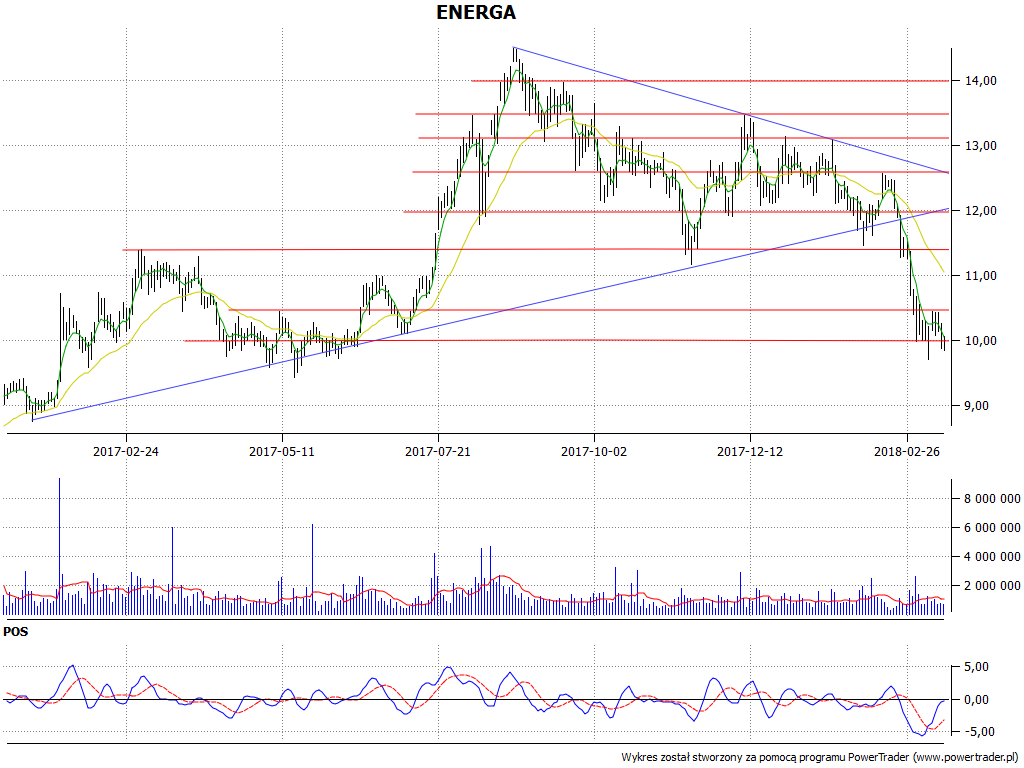
Task: Click the tallest volume spike above 8 000 000
Action: click(x=59, y=546)
